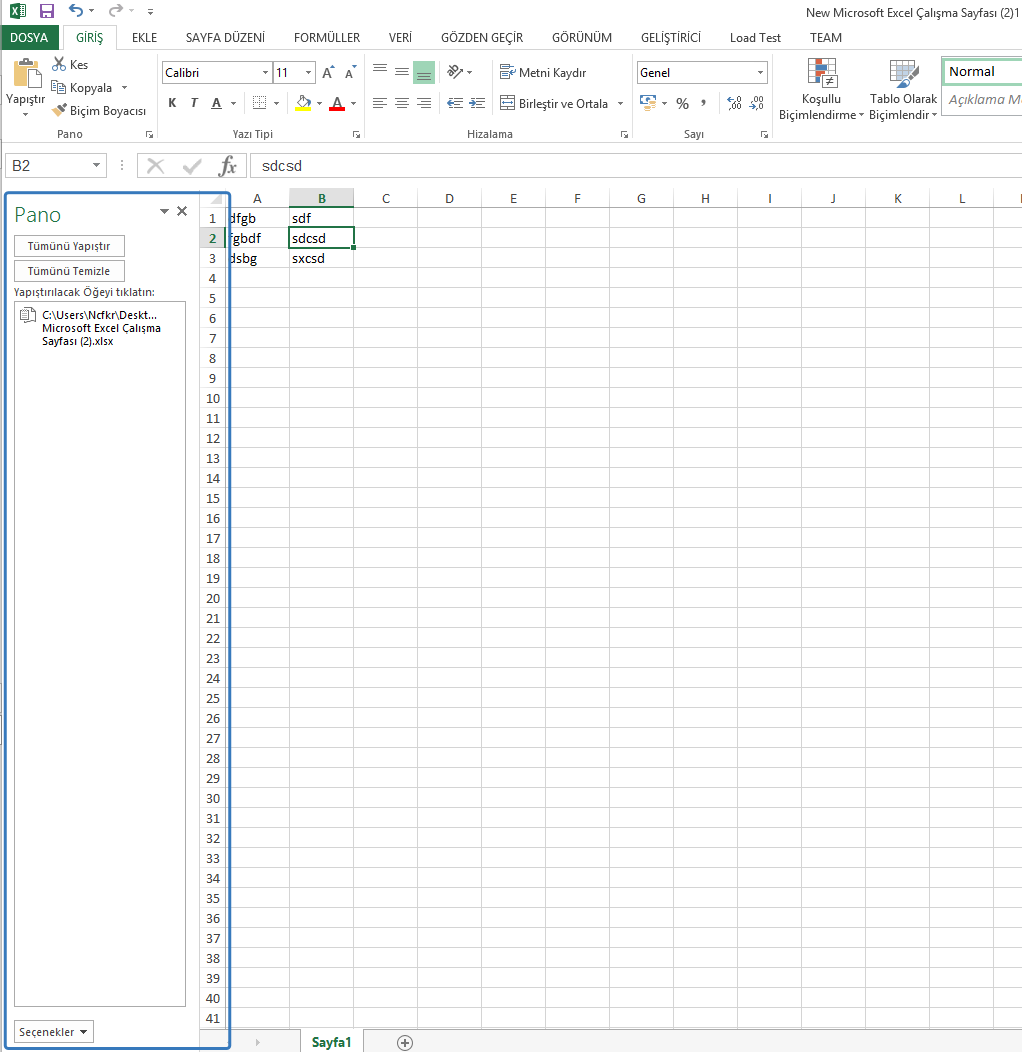The image size is (1022, 1052).
Task: Merge cells with Birleştir ve Ortala
Action: [556, 103]
